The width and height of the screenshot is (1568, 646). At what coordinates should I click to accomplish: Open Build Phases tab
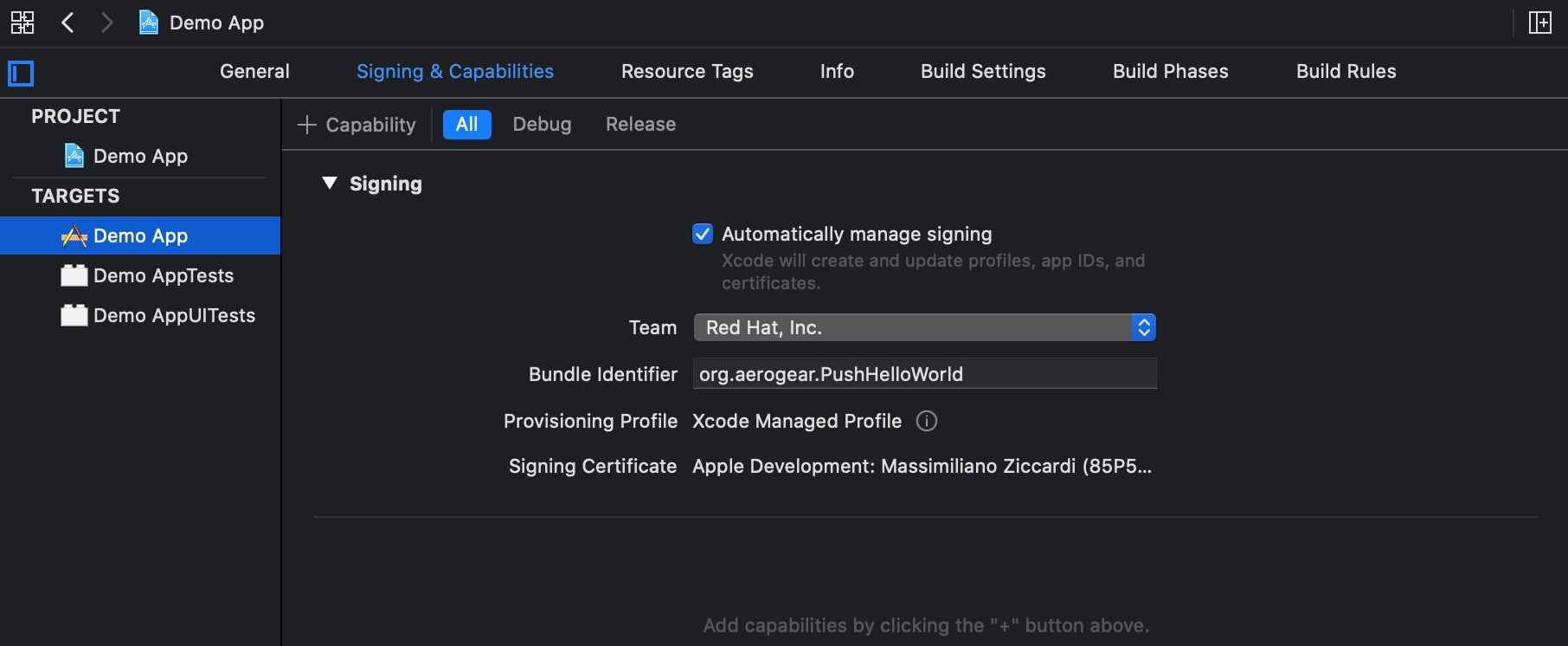(x=1170, y=72)
